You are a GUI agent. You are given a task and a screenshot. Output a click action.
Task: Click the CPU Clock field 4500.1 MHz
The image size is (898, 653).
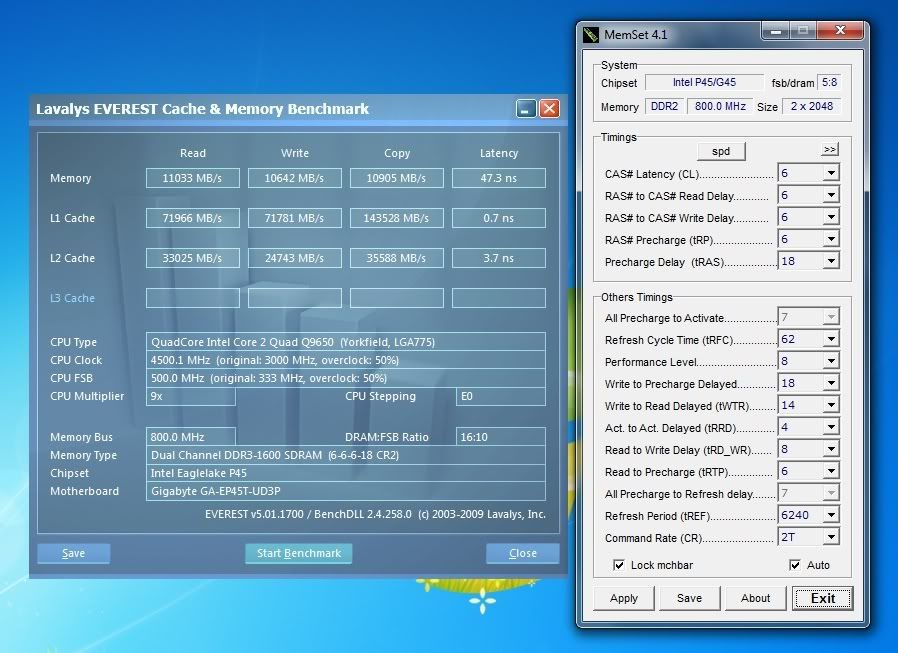click(x=346, y=360)
